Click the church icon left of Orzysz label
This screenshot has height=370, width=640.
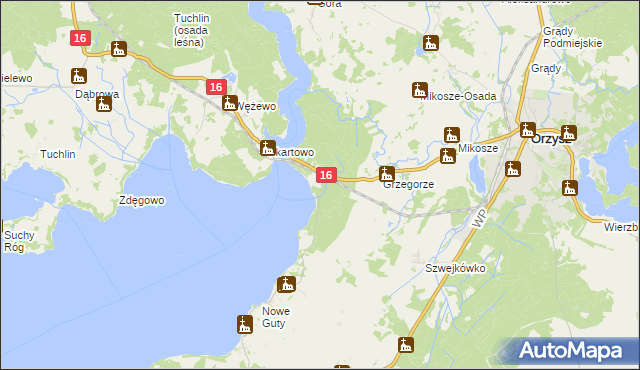click(x=527, y=130)
